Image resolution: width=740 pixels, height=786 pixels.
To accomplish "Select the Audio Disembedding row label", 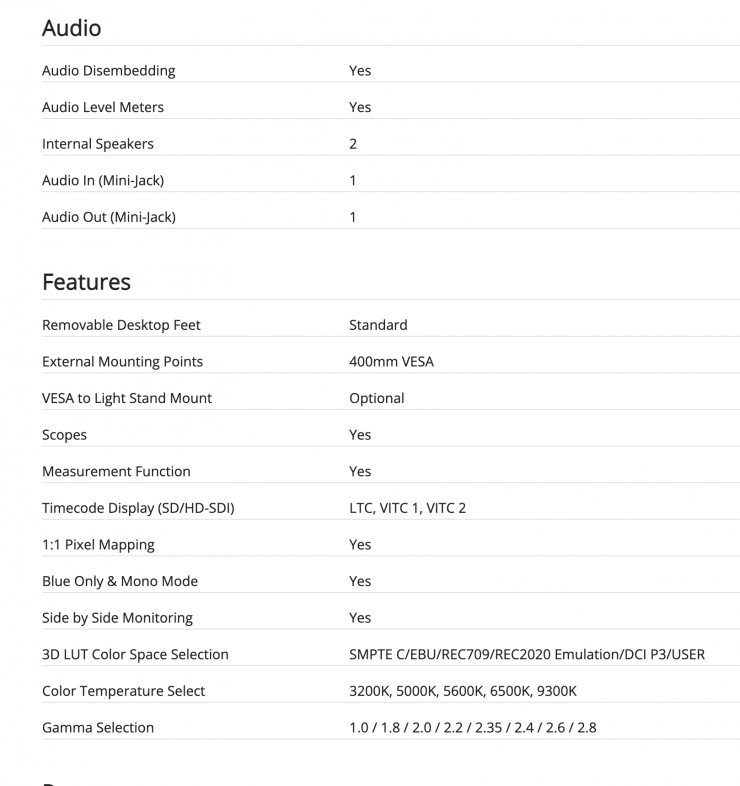I will pos(108,71).
